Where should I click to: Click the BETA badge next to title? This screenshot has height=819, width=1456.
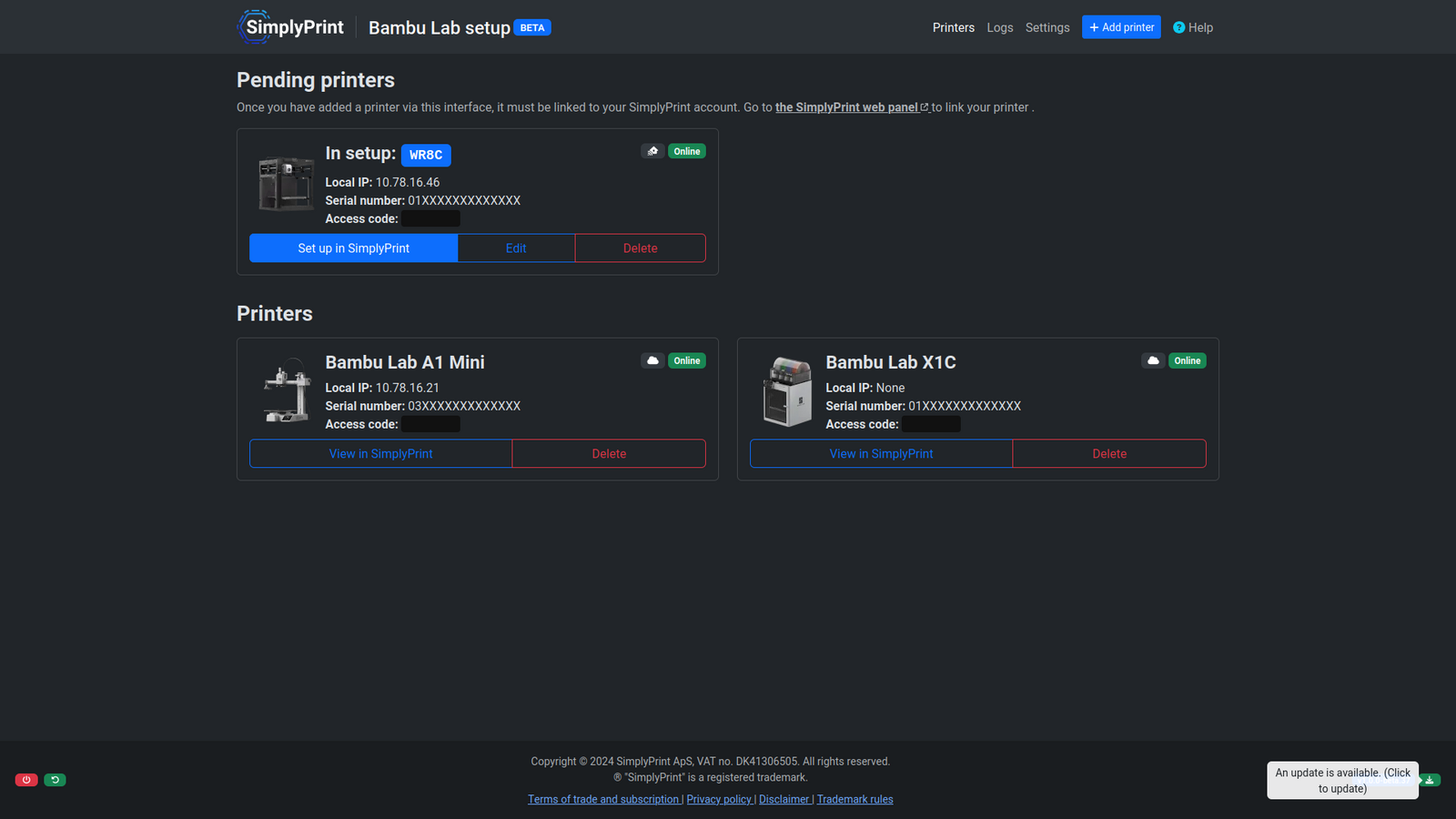point(532,27)
